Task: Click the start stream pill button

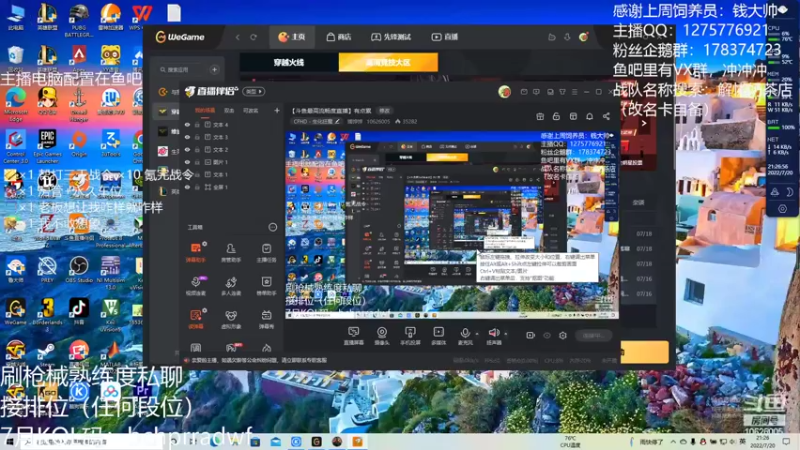Action: 594,336
